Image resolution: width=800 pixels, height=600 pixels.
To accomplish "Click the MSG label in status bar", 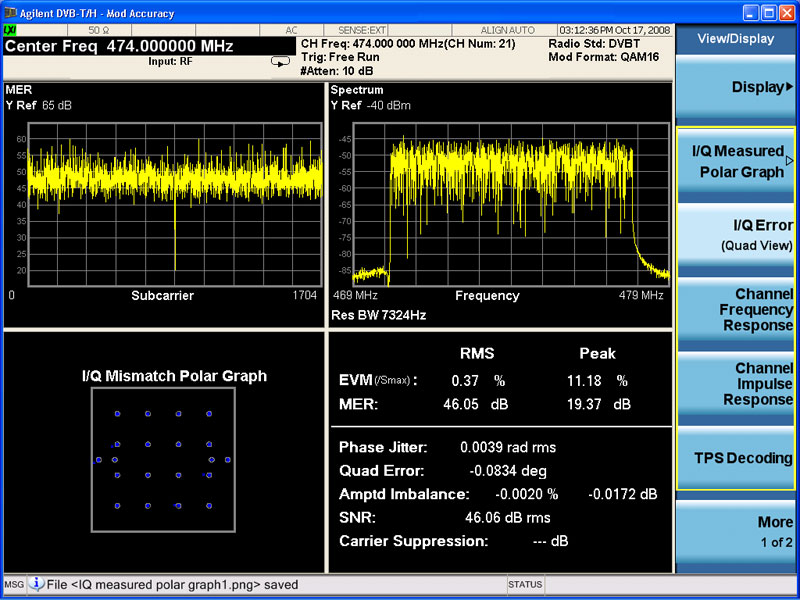I will click(13, 584).
